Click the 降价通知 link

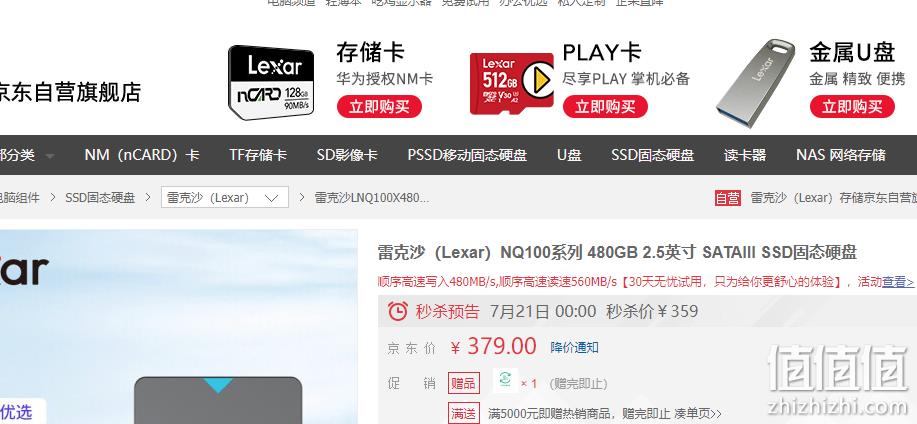574,347
